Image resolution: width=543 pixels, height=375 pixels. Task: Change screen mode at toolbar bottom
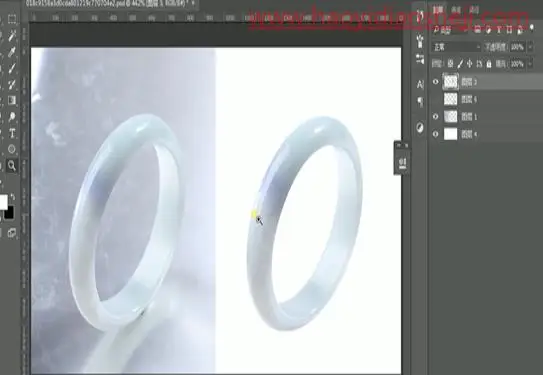pyautogui.click(x=12, y=233)
